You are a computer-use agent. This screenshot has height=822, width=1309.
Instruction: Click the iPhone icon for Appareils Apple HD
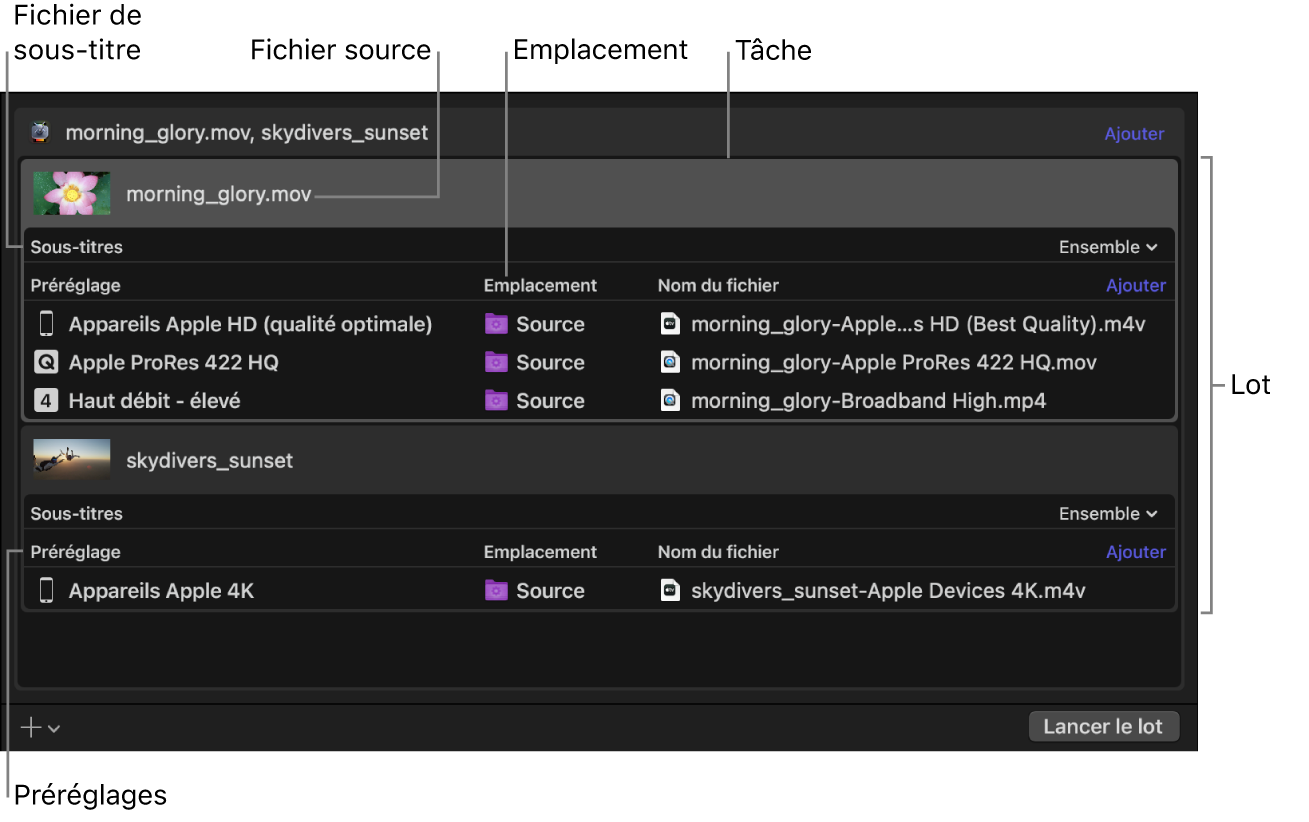tap(46, 324)
